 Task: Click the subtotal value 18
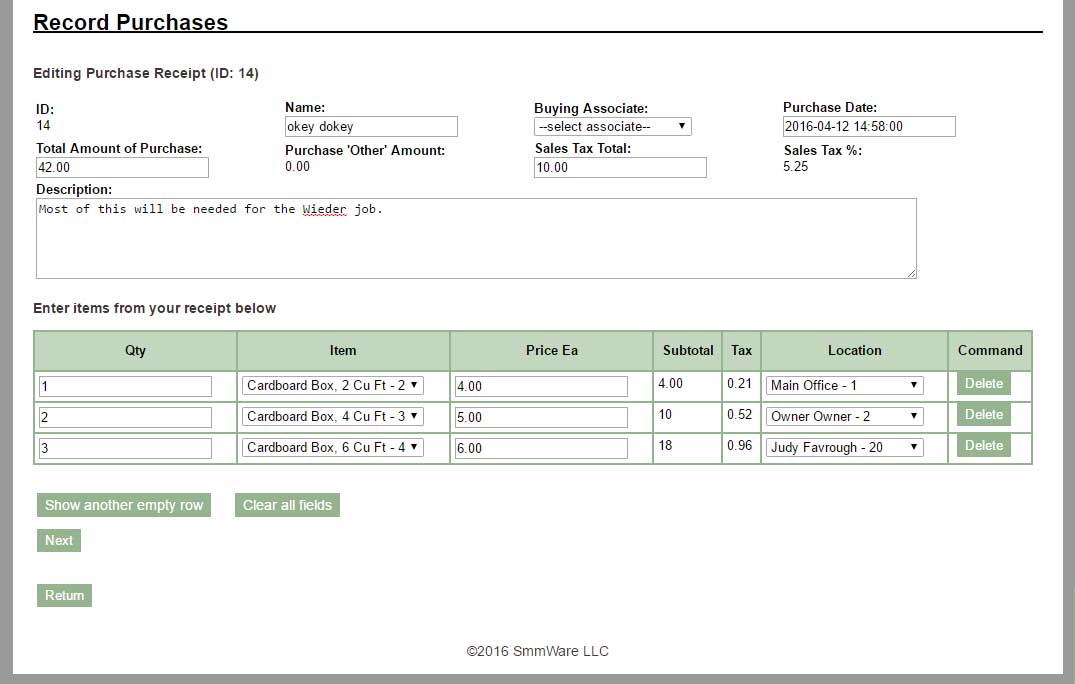tap(665, 445)
